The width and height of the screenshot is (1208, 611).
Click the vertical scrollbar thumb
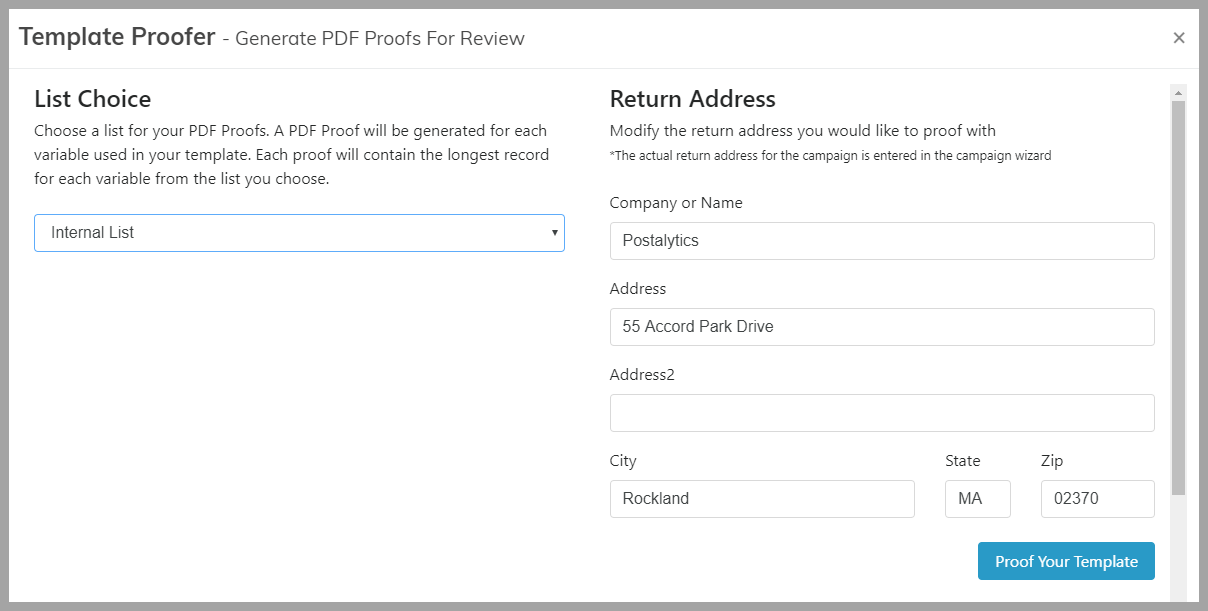click(x=1179, y=297)
